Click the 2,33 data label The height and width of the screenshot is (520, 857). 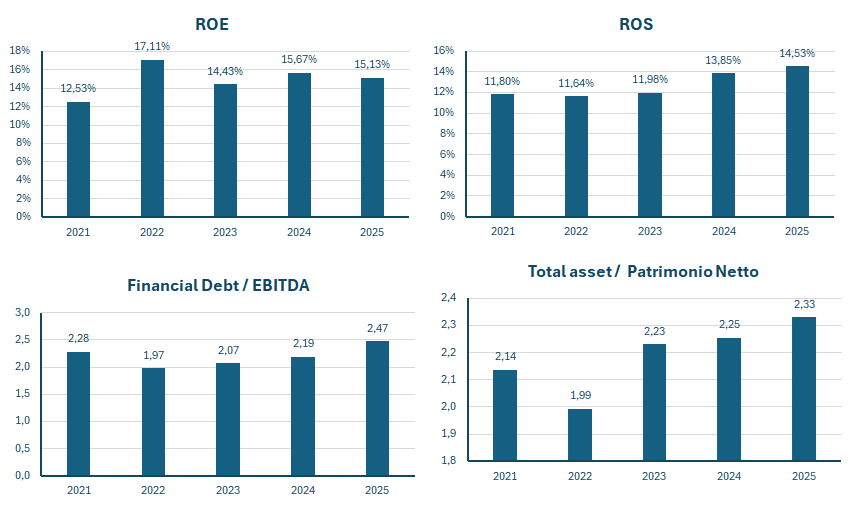click(805, 304)
